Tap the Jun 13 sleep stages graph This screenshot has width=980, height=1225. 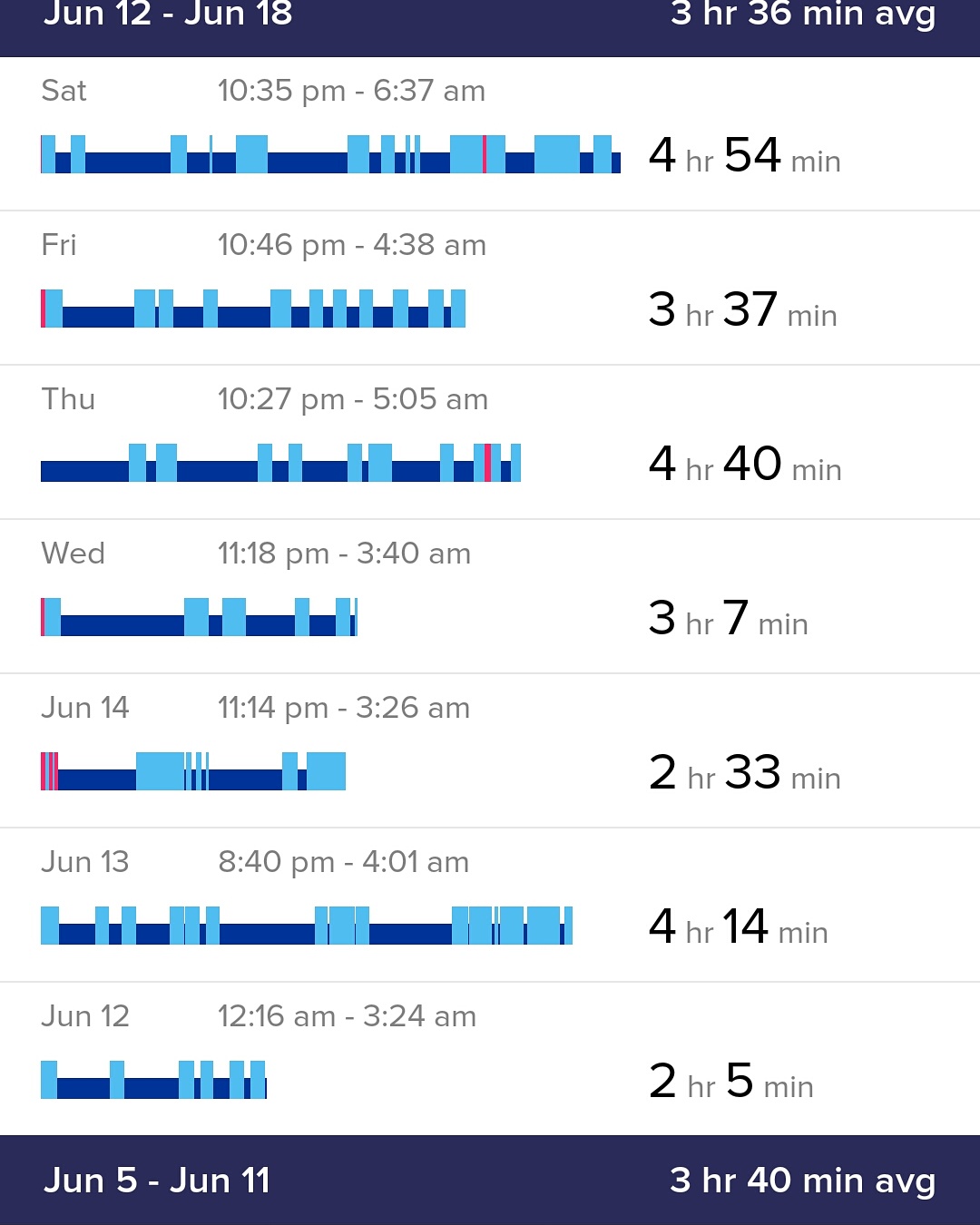307,926
